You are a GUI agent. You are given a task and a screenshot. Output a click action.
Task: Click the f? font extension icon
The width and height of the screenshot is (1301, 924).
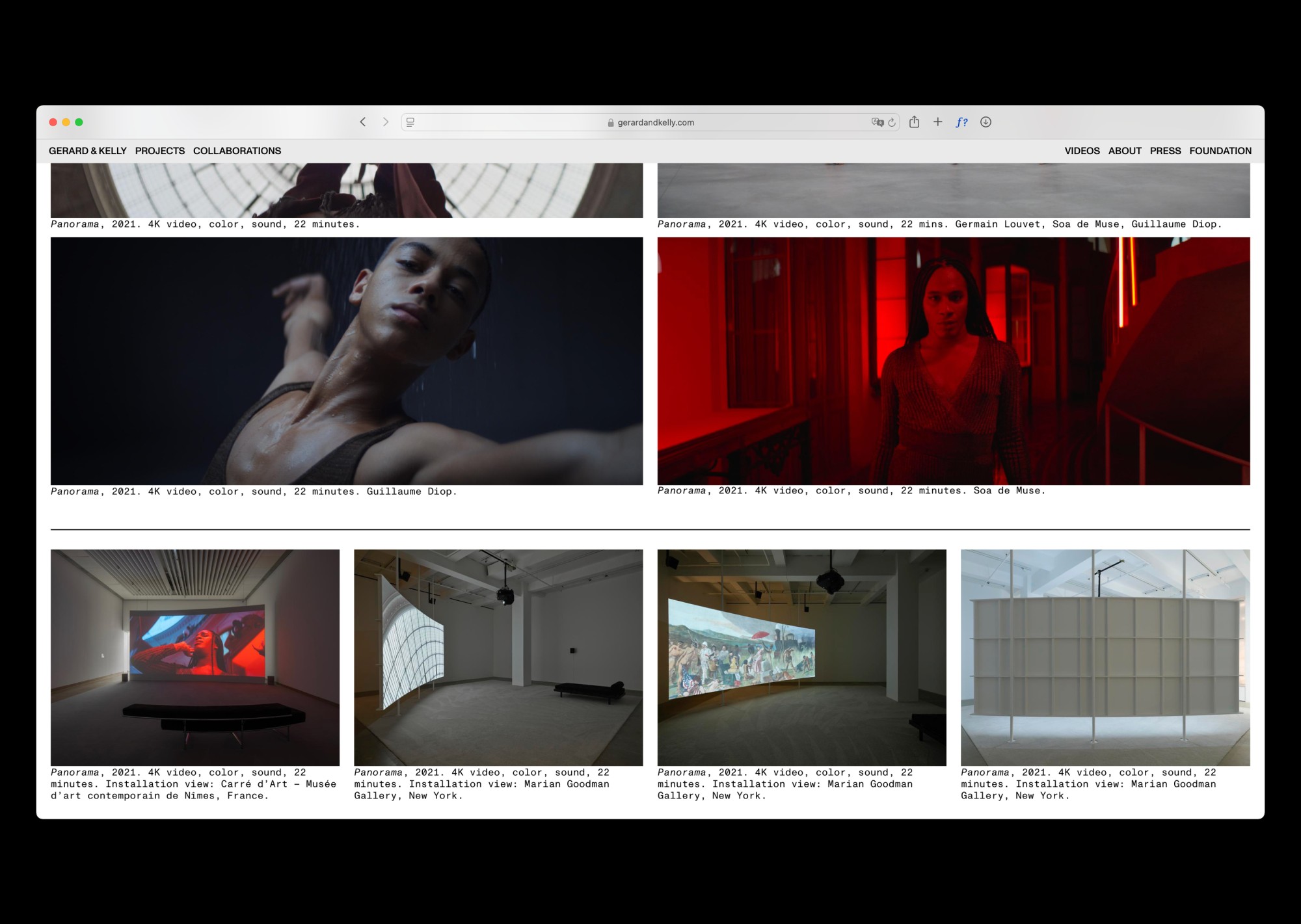pos(961,122)
